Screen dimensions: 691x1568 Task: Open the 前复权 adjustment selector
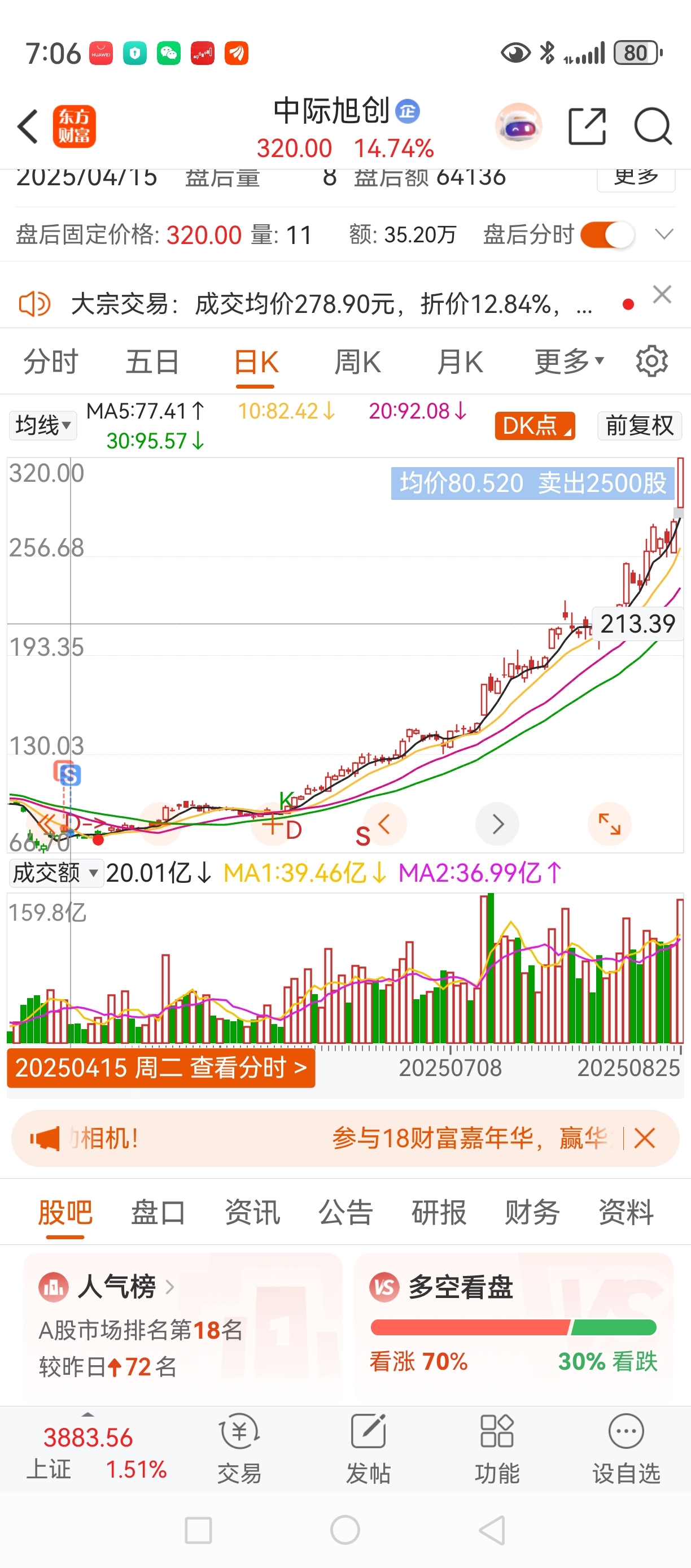639,425
